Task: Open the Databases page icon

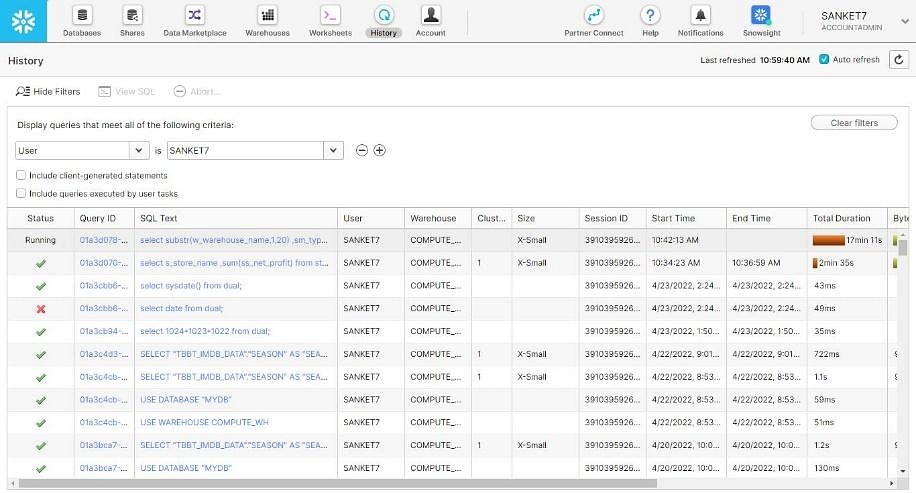Action: (82, 15)
